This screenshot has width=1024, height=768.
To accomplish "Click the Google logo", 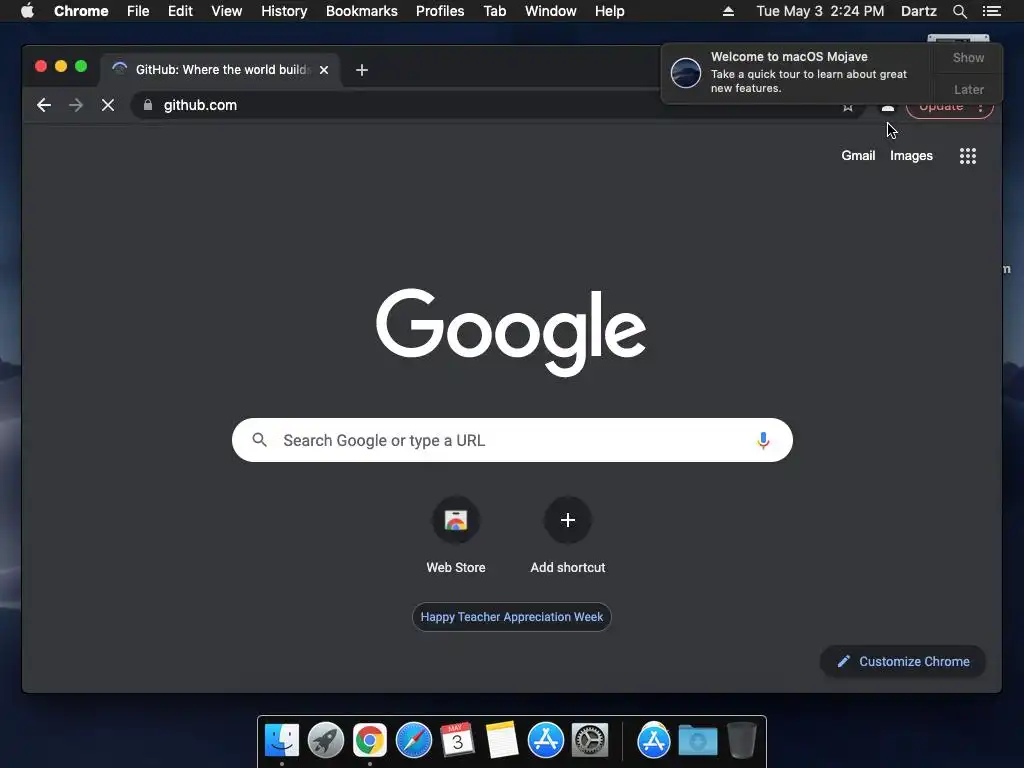I will point(511,332).
